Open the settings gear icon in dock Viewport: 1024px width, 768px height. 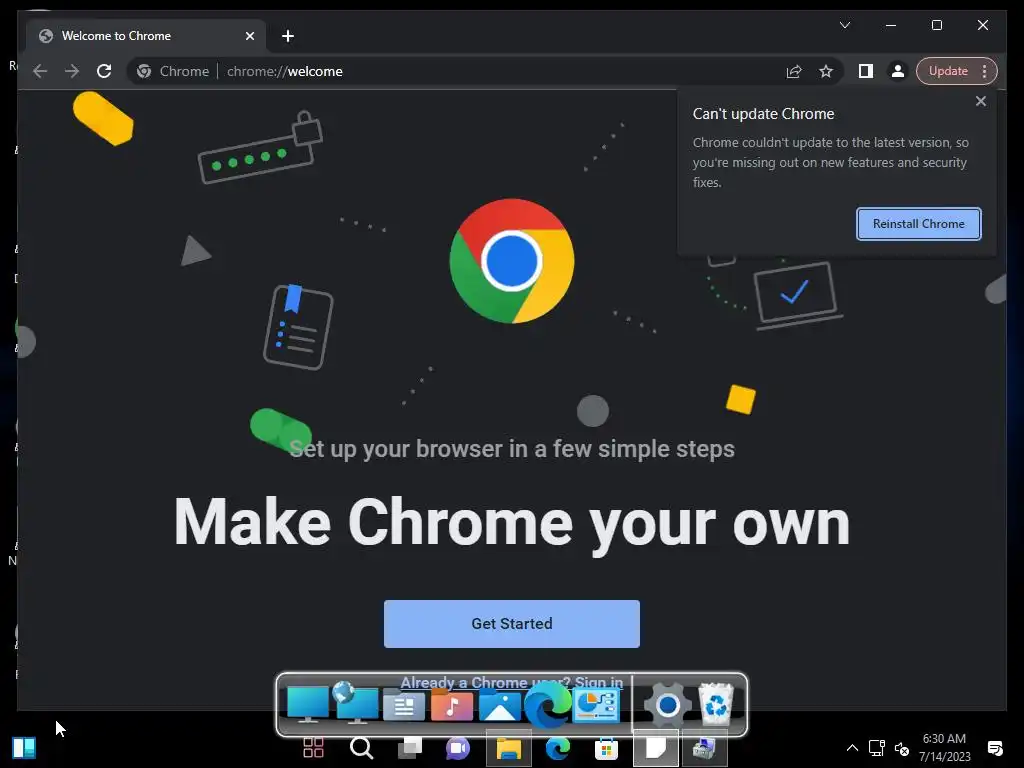pyautogui.click(x=667, y=705)
